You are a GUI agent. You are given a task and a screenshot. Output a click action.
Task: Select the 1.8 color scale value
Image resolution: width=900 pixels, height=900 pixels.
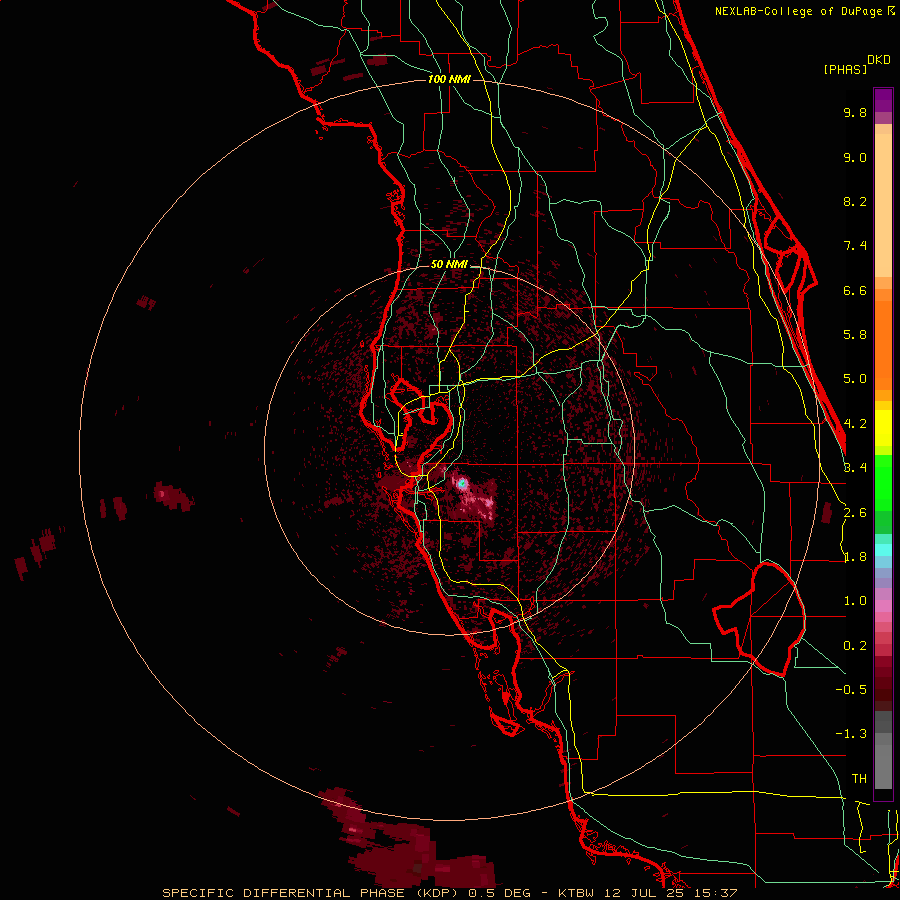855,557
